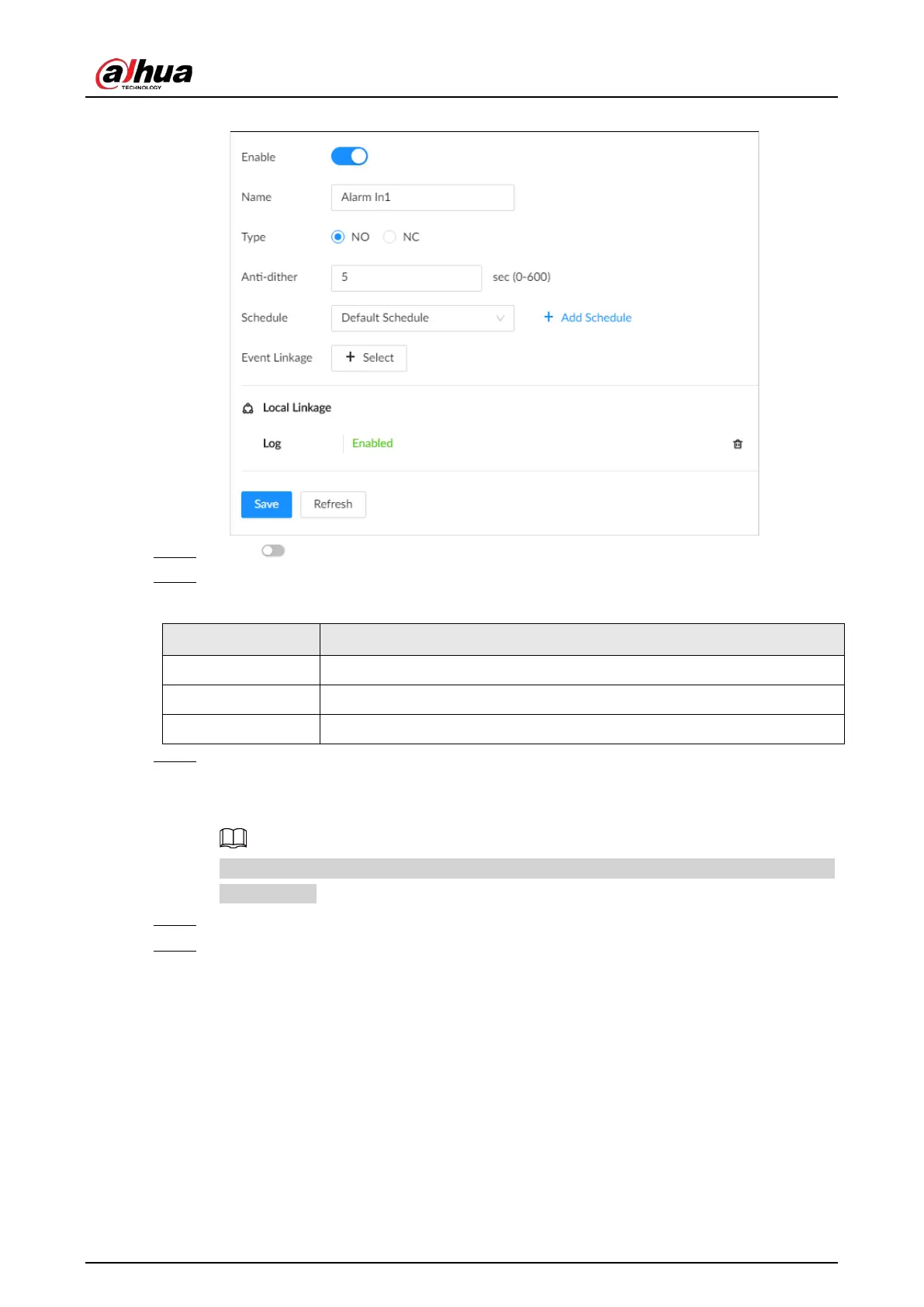Open the Default Schedule dropdown
Viewport: 924px width, 1307px height.
pyautogui.click(x=422, y=318)
